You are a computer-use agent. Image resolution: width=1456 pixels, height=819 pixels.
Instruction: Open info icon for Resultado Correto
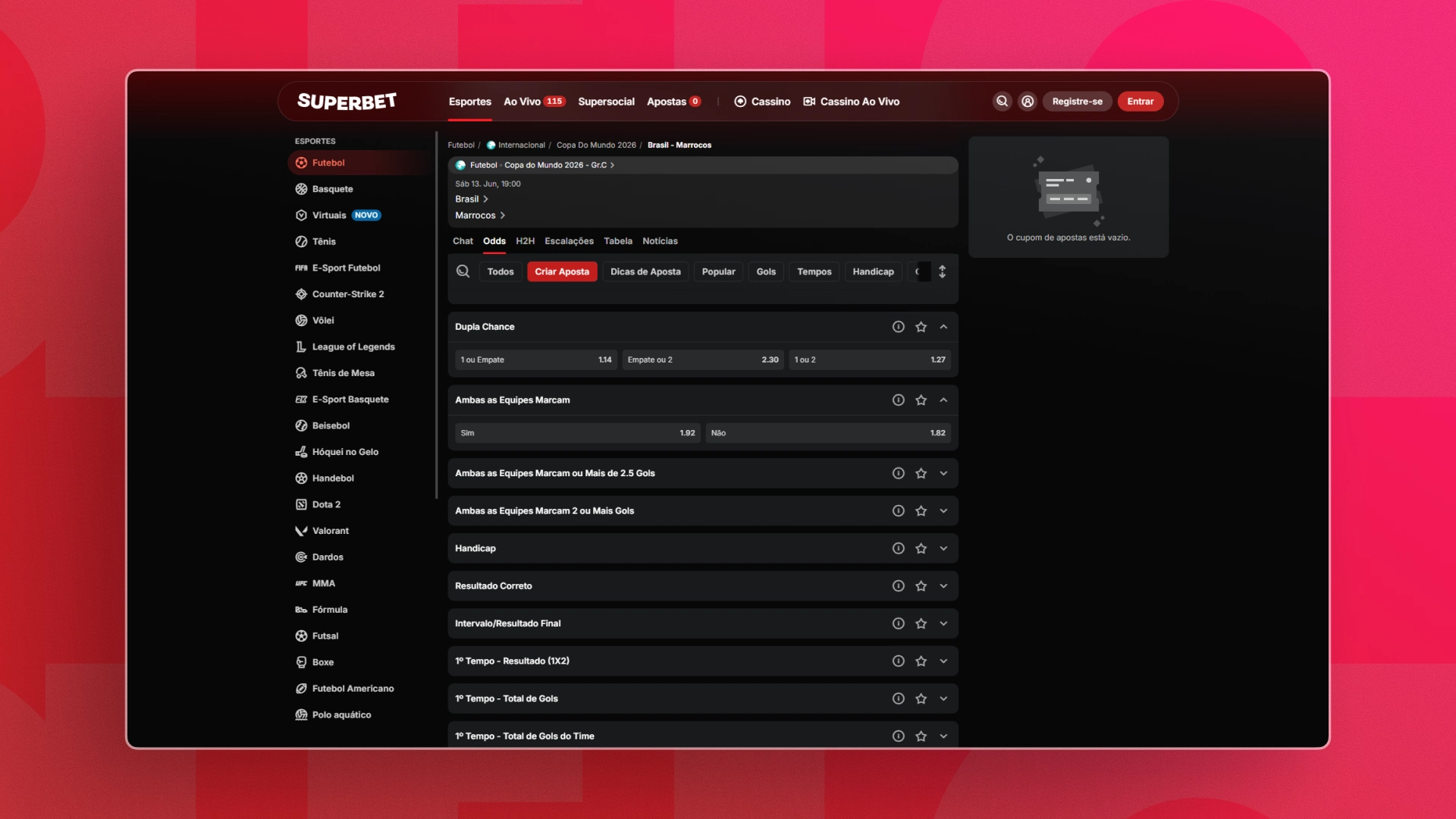coord(898,586)
